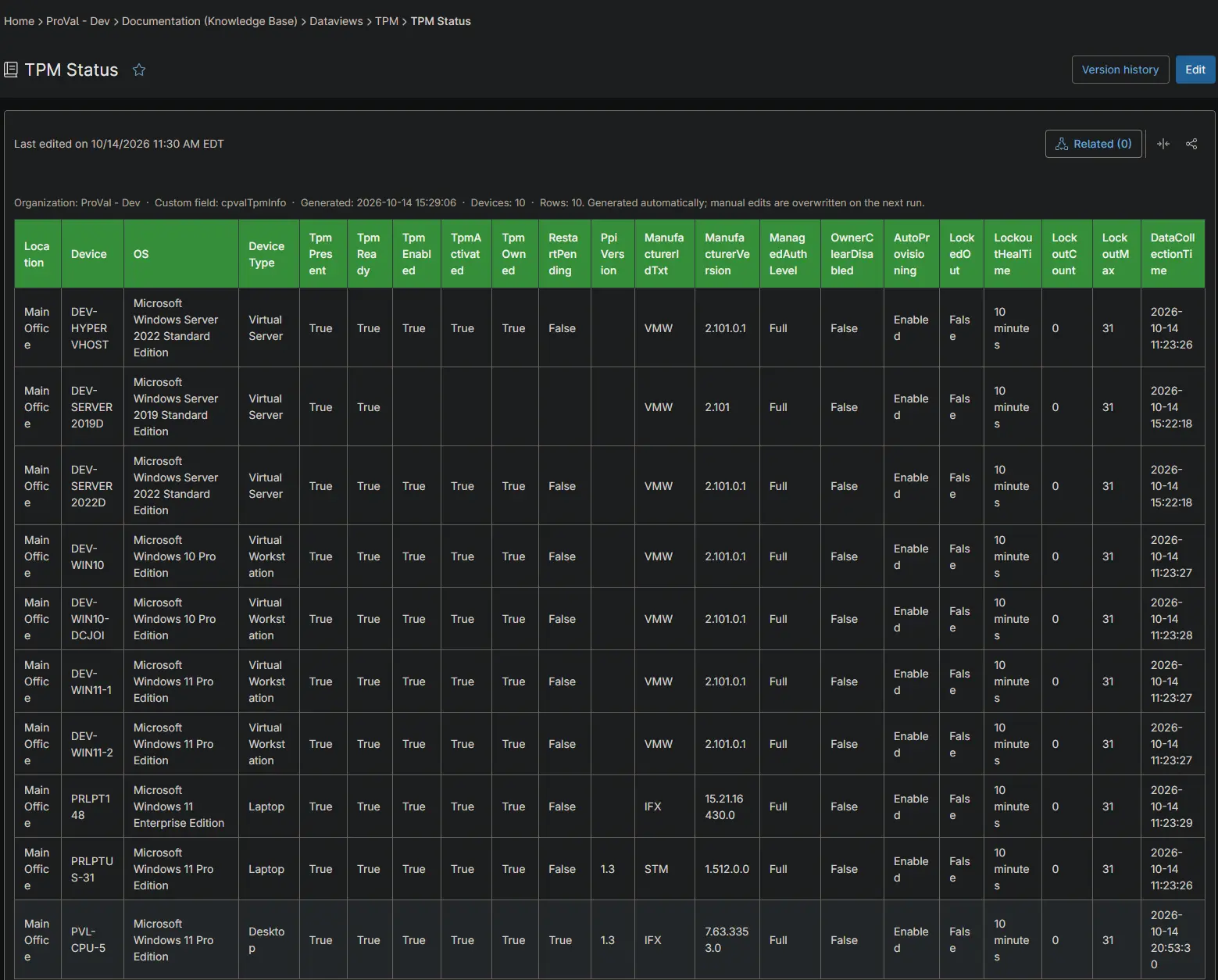The width and height of the screenshot is (1218, 980).
Task: Select the Location column header
Action: 38,254
